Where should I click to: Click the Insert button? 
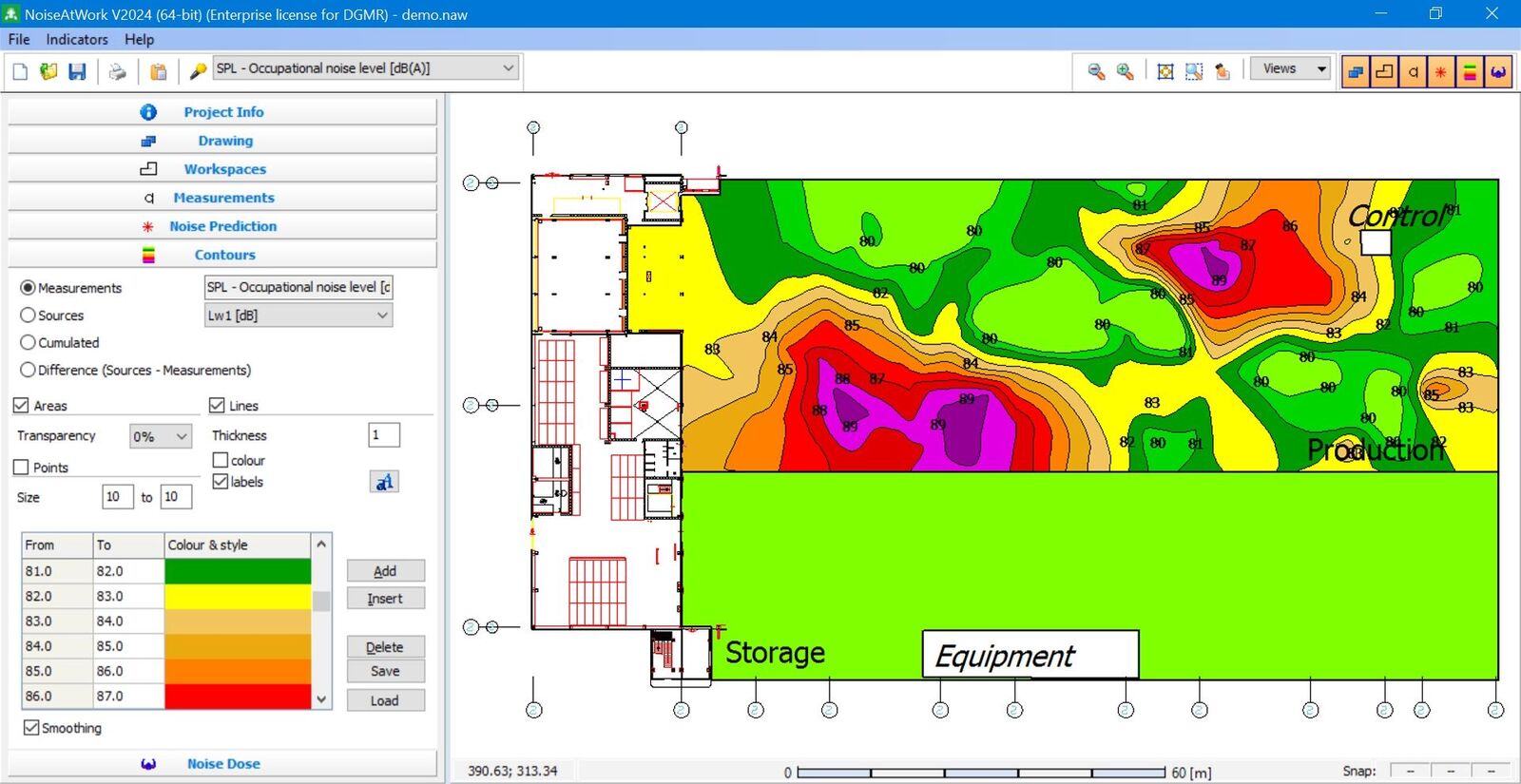click(x=385, y=599)
